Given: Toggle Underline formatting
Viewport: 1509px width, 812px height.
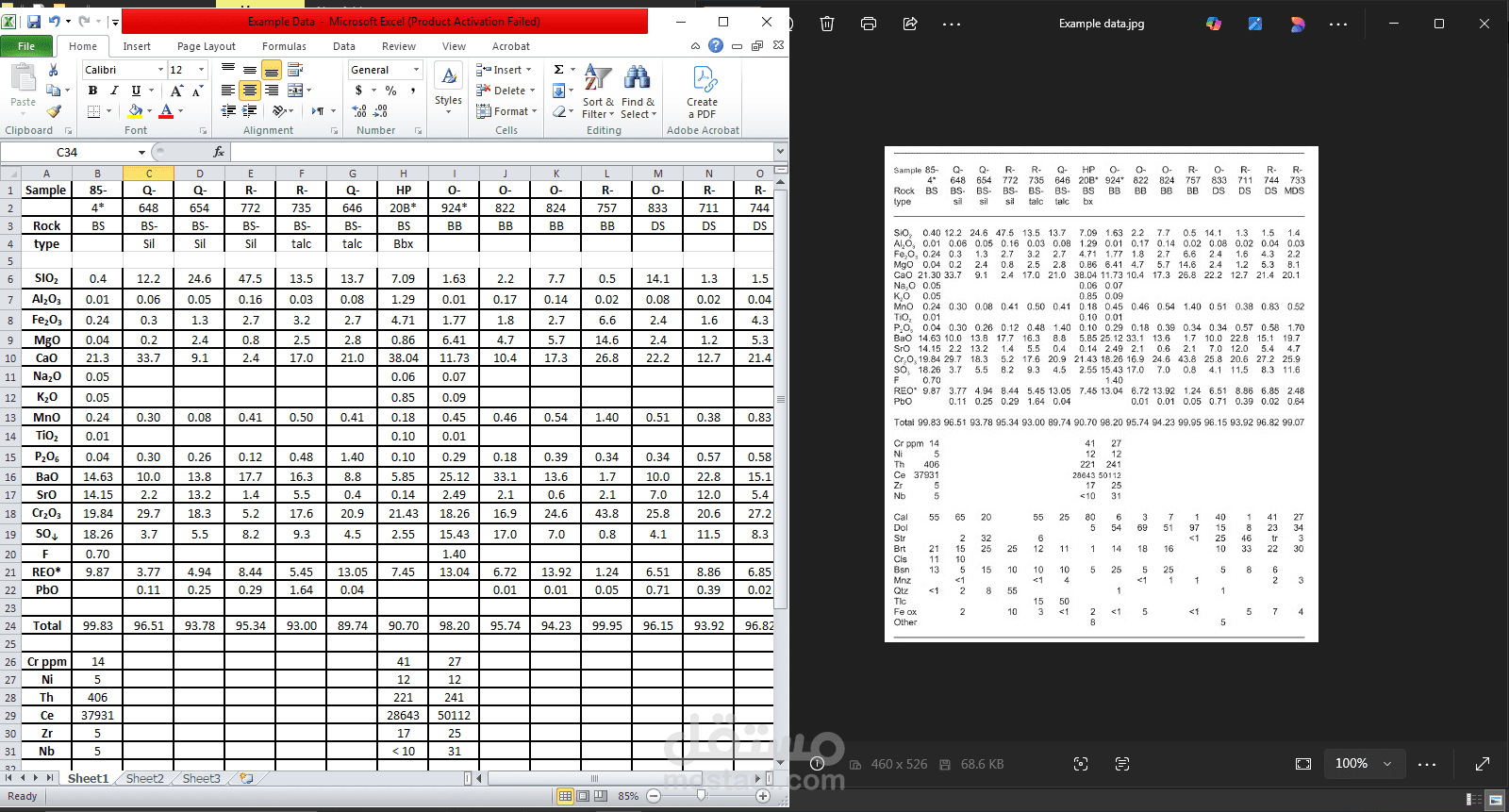Looking at the screenshot, I should click(136, 91).
